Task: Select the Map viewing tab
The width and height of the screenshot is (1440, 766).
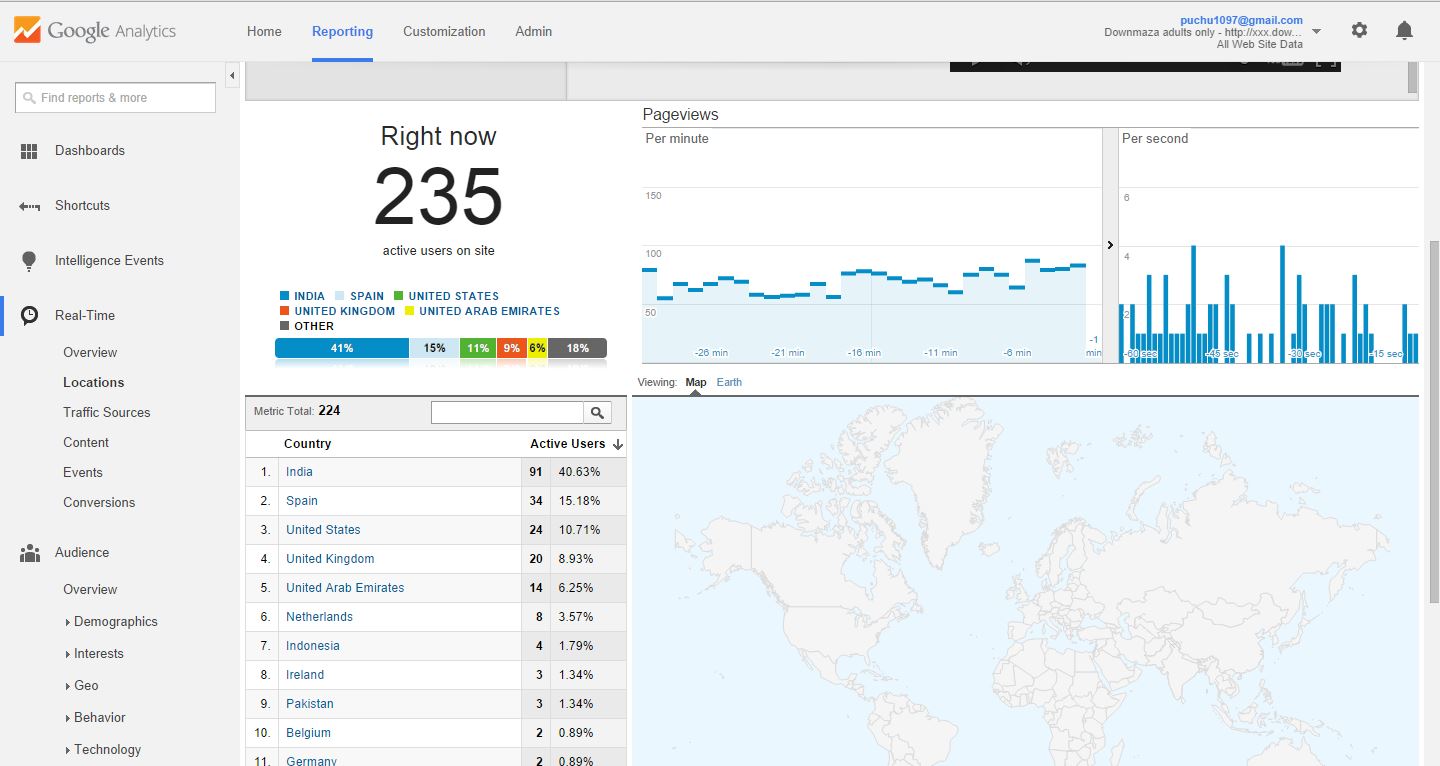Action: (696, 382)
